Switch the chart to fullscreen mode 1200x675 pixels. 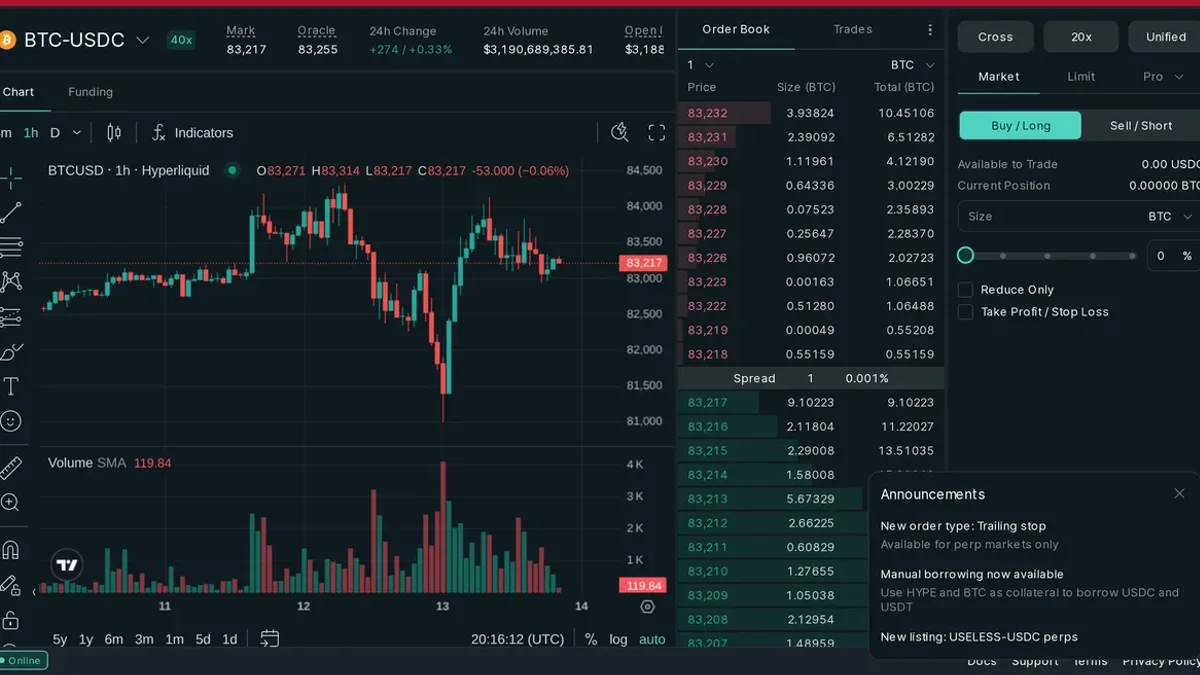coord(657,133)
